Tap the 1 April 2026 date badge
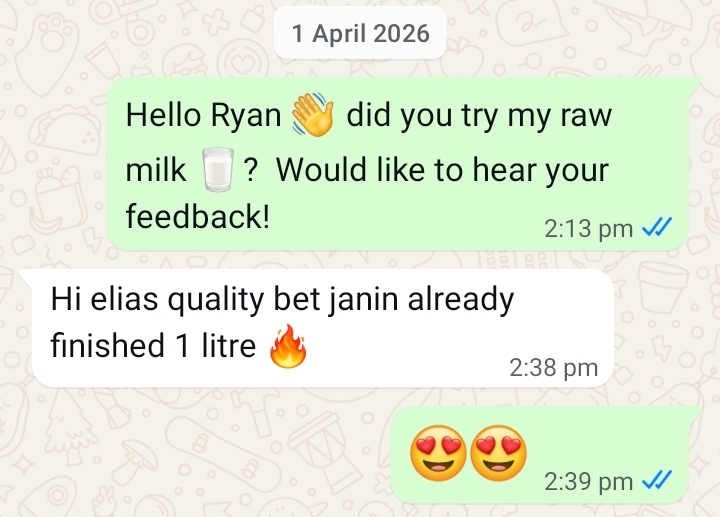The height and width of the screenshot is (517, 720). pyautogui.click(x=360, y=34)
